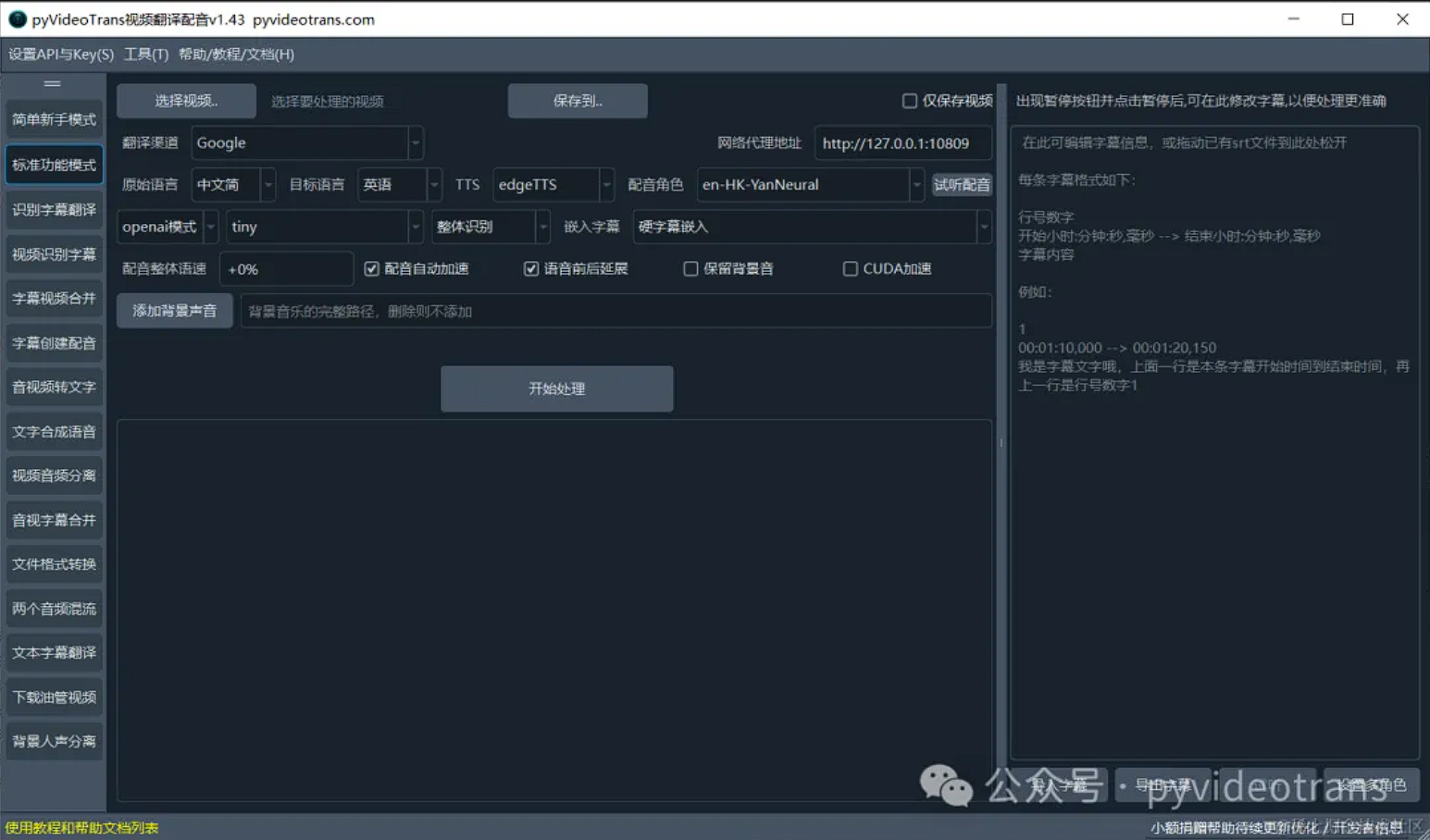Open the 音视频转文字 sidebar tool
Screen dimensions: 1430x840
point(54,387)
